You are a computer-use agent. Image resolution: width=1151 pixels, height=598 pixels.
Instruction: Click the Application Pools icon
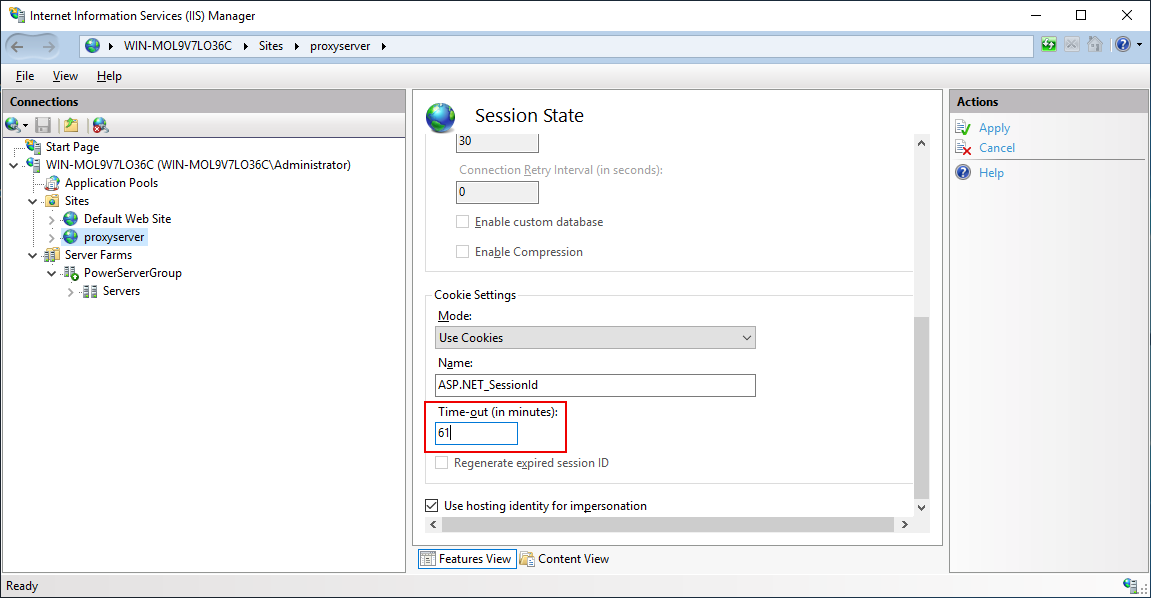pos(53,183)
